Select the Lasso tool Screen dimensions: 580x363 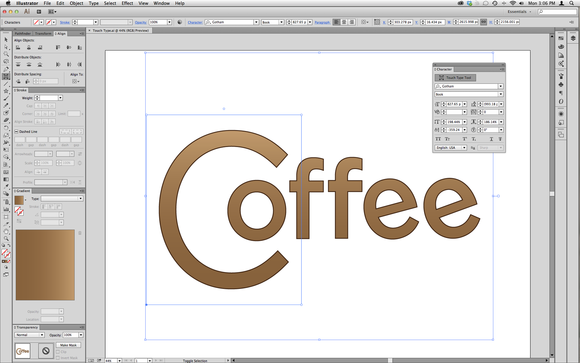pos(6,62)
